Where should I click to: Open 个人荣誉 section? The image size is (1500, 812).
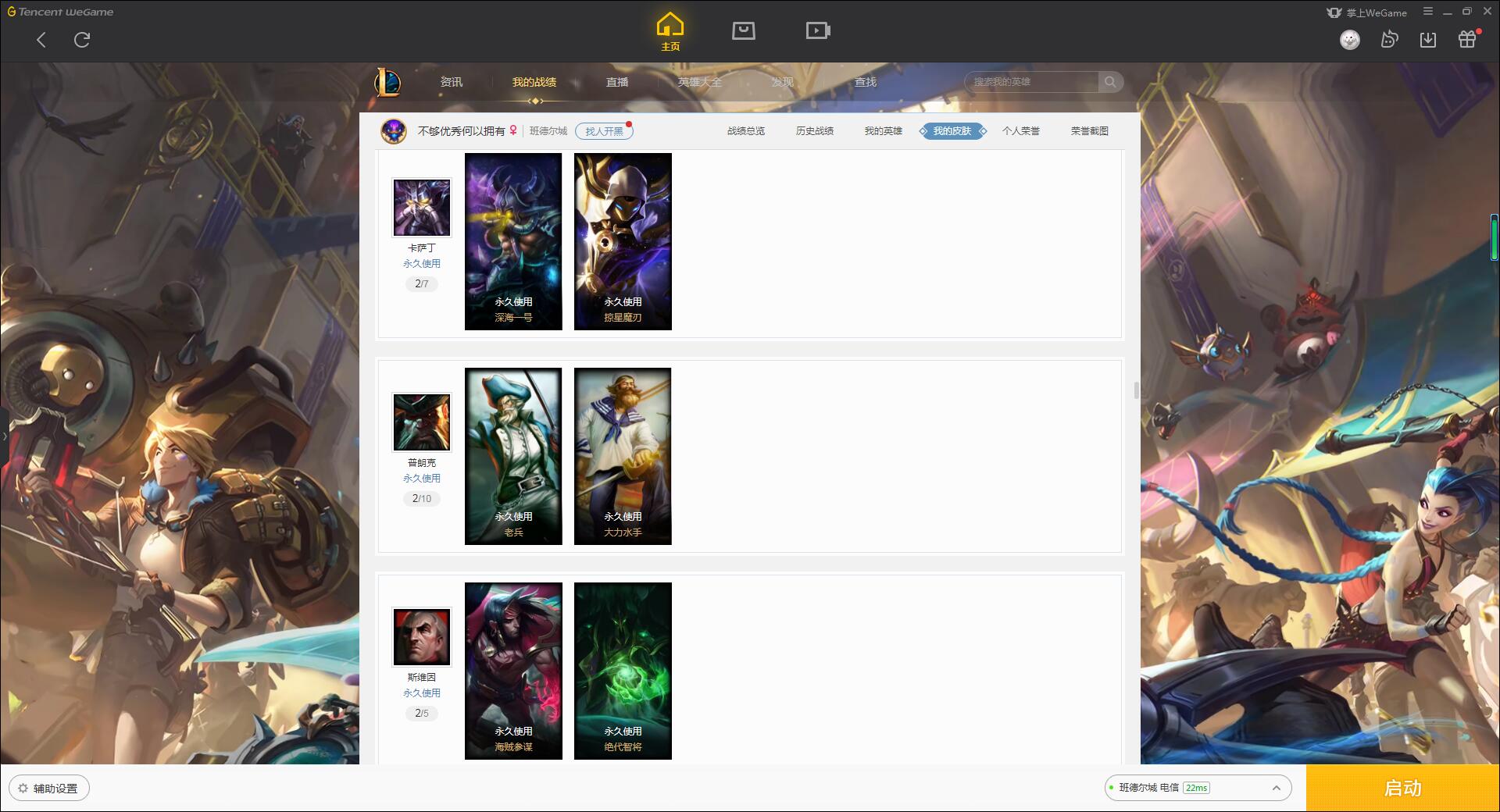[1021, 131]
